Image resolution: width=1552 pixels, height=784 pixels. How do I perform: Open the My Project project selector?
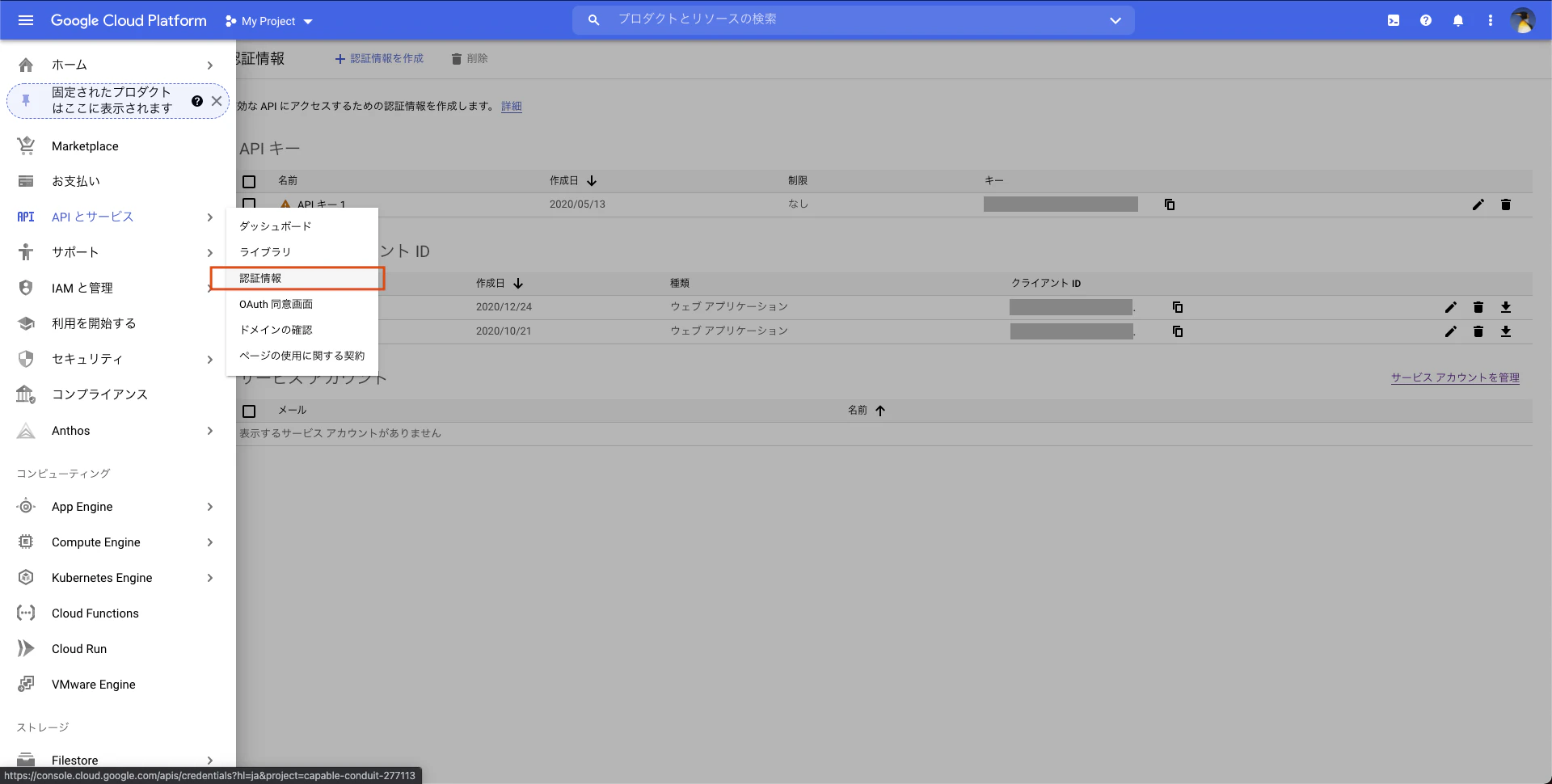(268, 21)
